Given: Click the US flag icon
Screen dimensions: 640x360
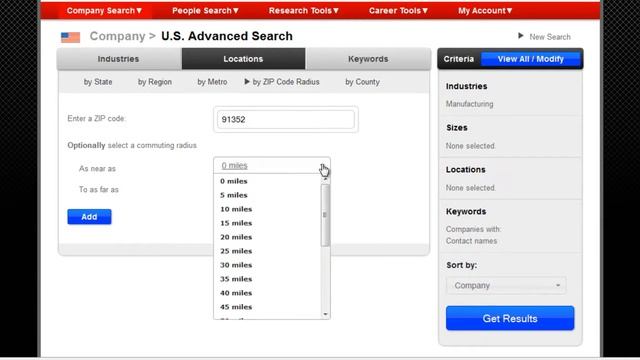Looking at the screenshot, I should click(70, 37).
